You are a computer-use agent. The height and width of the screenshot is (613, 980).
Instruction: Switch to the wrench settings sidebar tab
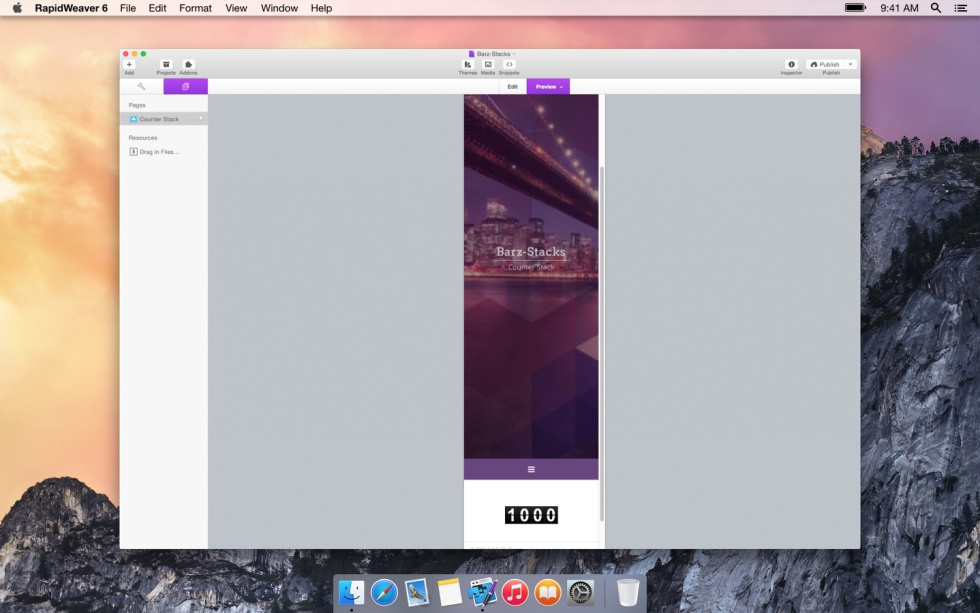click(141, 86)
